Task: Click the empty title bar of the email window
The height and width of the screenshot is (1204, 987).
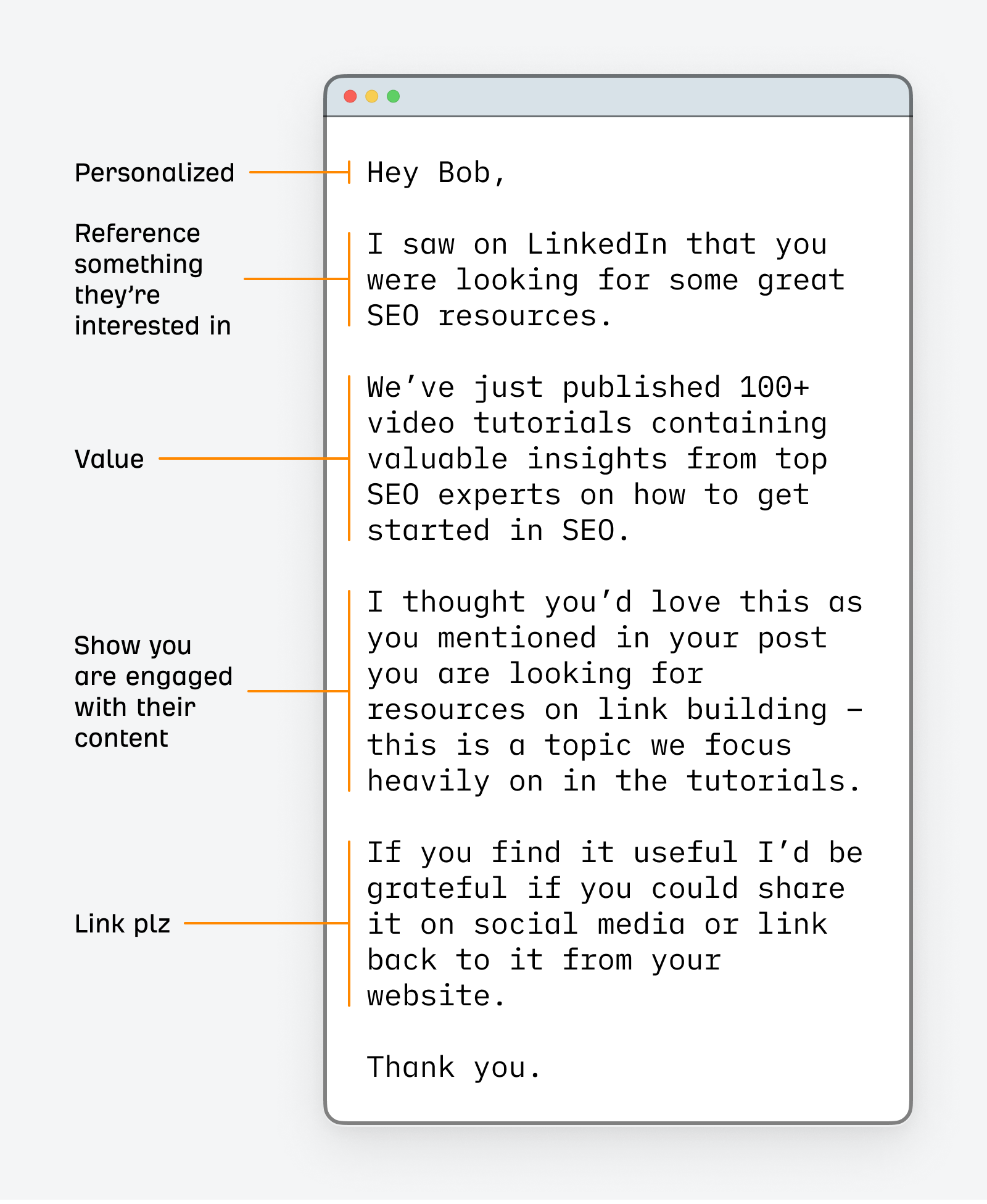Action: point(648,96)
